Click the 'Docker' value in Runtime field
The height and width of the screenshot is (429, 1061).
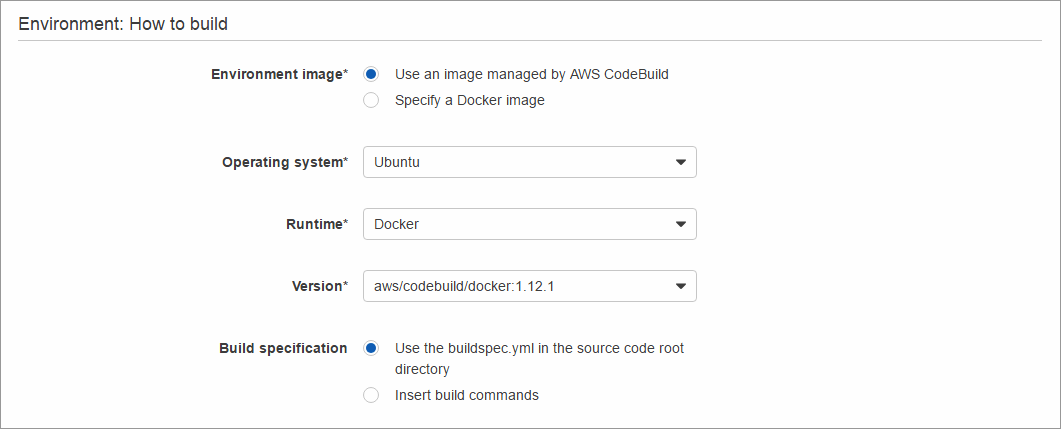click(396, 224)
